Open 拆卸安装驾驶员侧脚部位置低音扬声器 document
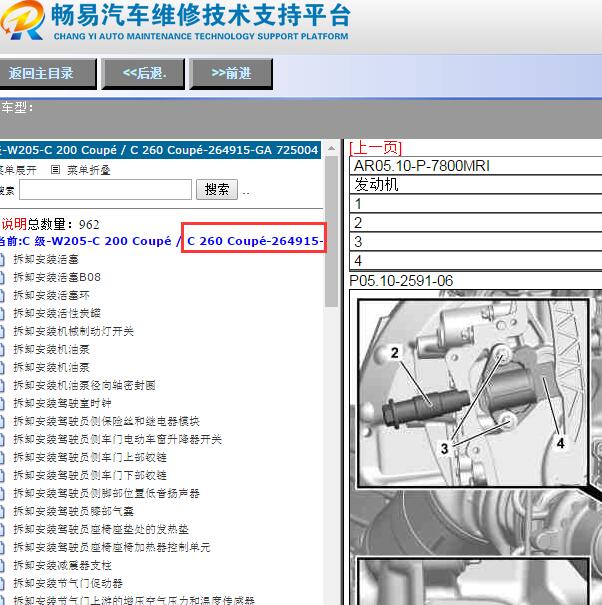 [x=107, y=493]
